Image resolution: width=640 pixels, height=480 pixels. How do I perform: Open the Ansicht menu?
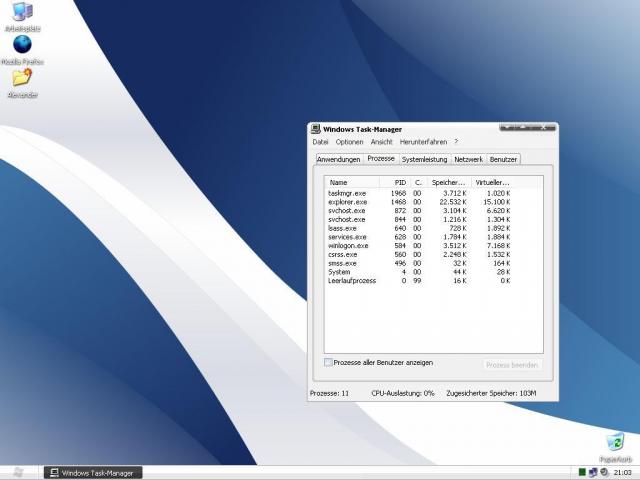[x=381, y=142]
